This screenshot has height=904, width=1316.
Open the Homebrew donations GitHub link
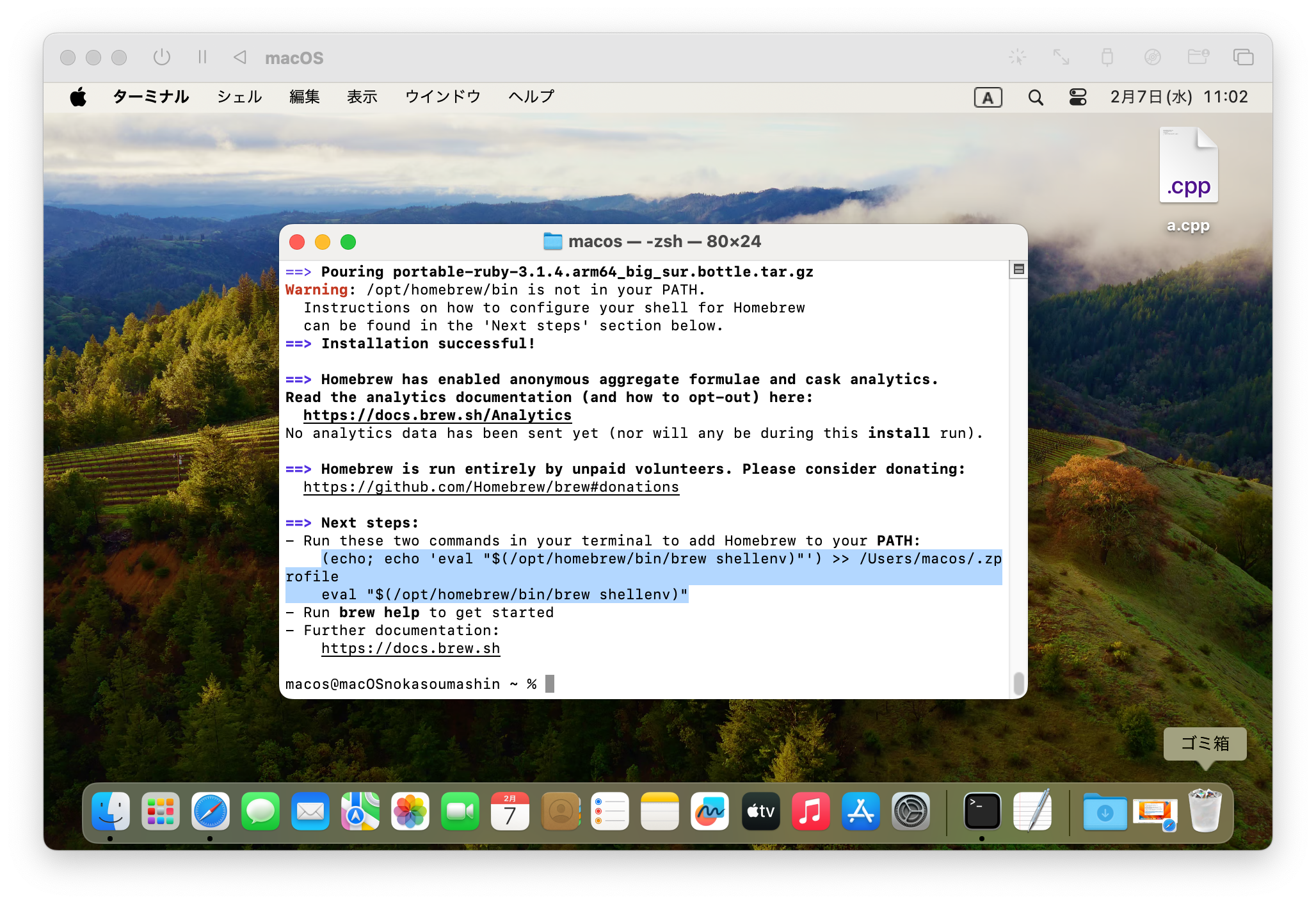coord(491,487)
